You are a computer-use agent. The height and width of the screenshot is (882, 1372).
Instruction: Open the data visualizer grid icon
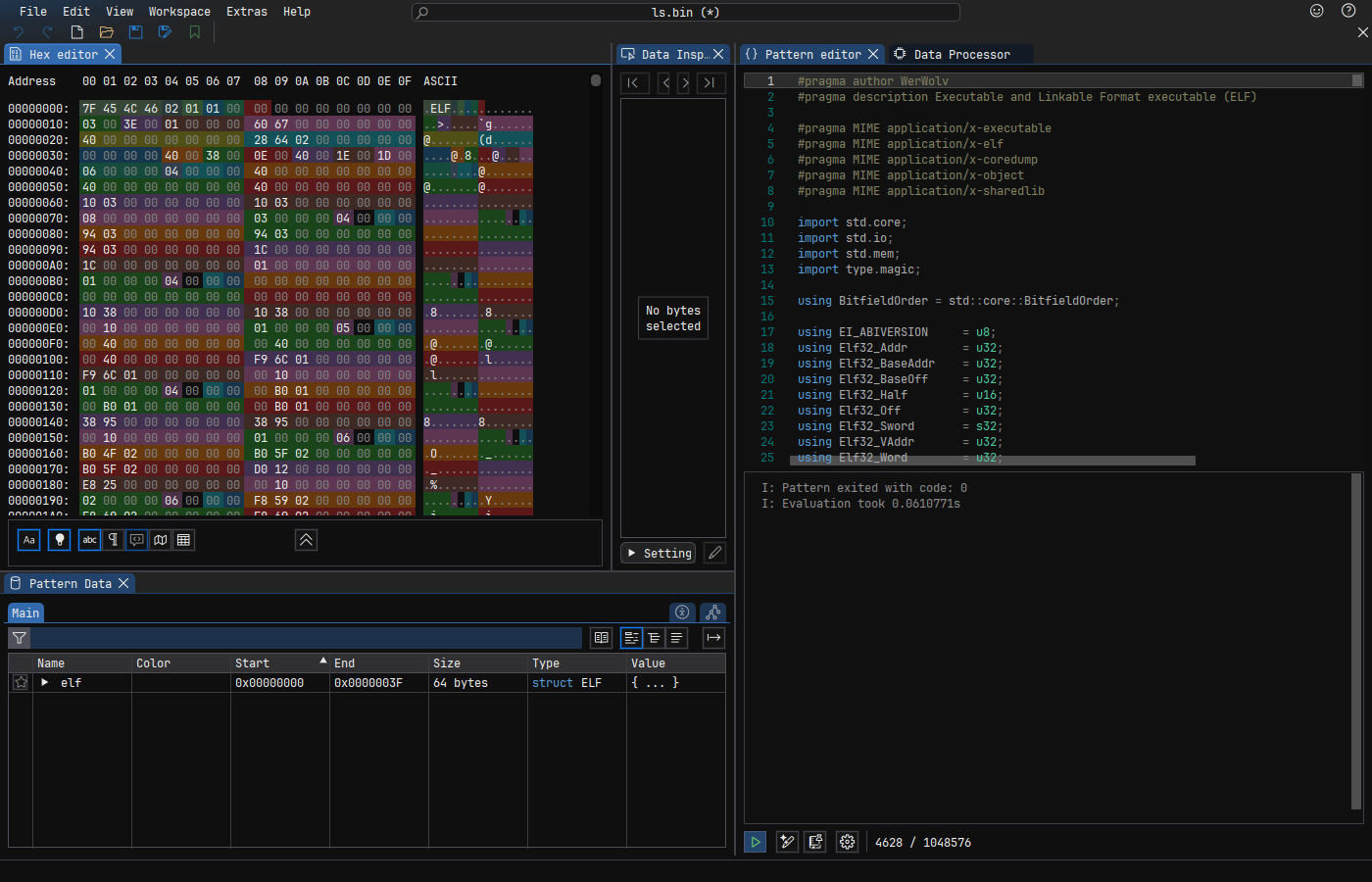point(183,540)
